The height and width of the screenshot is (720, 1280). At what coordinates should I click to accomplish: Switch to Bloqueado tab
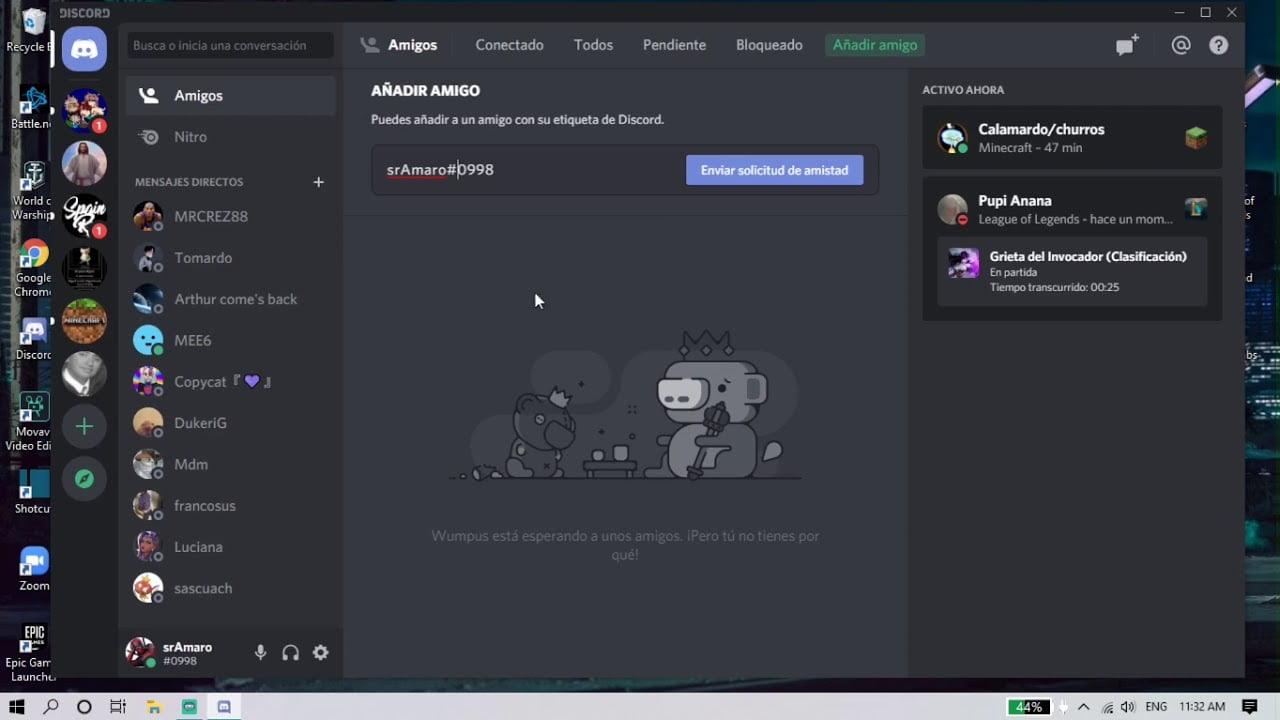[769, 45]
